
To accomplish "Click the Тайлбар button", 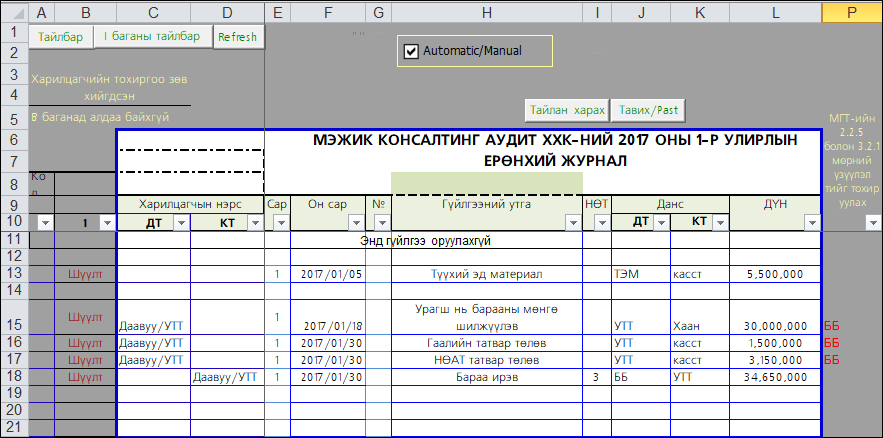I will (61, 37).
